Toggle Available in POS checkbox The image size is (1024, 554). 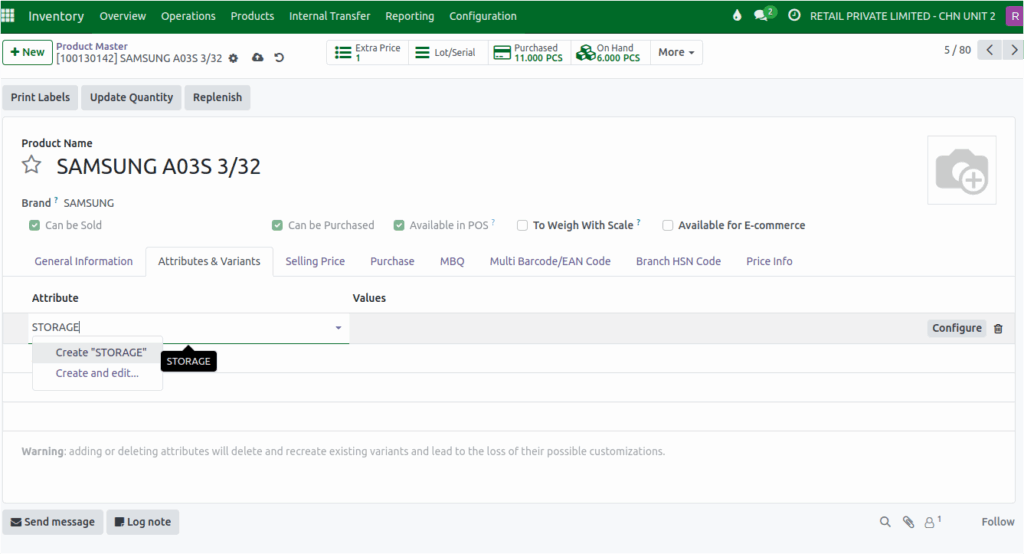pyautogui.click(x=399, y=225)
